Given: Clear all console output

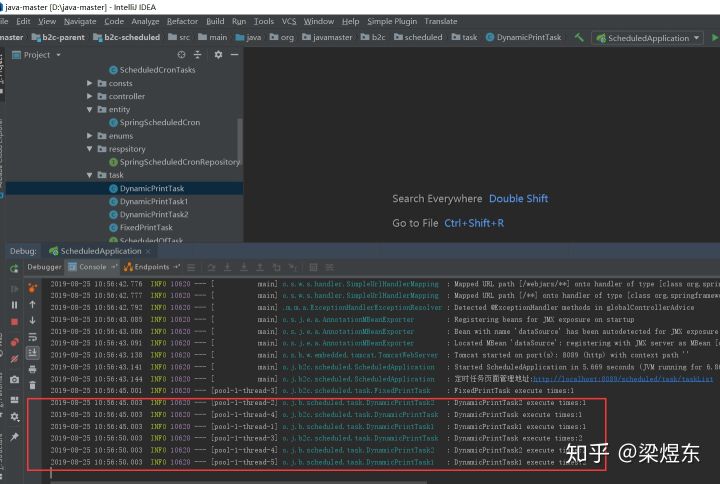Looking at the screenshot, I should click(33, 385).
